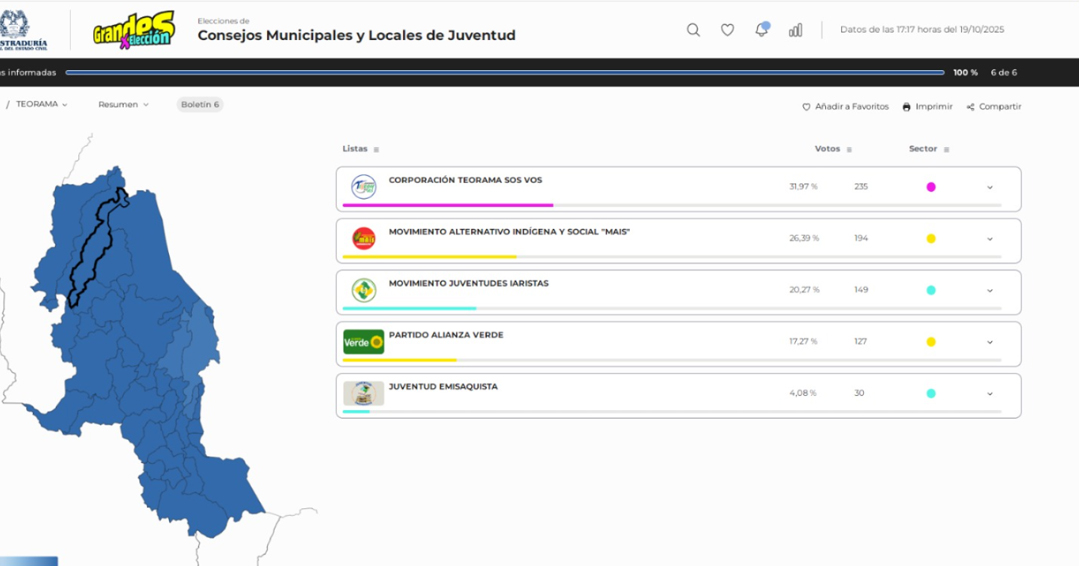Click the '4,08 %' percentage value
1080x566 pixels.
click(x=803, y=393)
